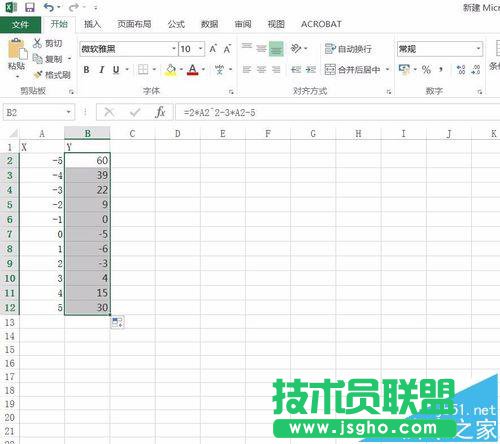Decrease the font size
This screenshot has width=500, height=444.
(227, 49)
